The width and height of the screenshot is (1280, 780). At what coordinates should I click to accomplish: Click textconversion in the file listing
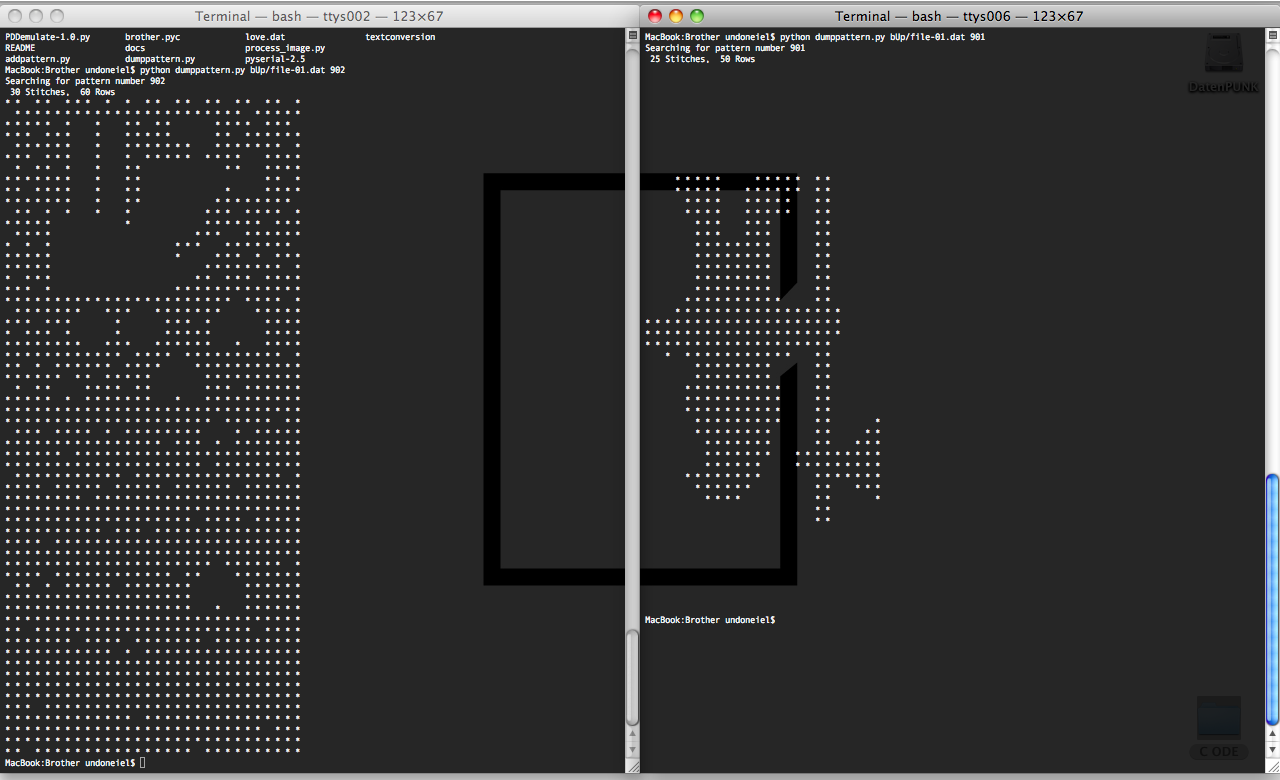click(x=400, y=37)
